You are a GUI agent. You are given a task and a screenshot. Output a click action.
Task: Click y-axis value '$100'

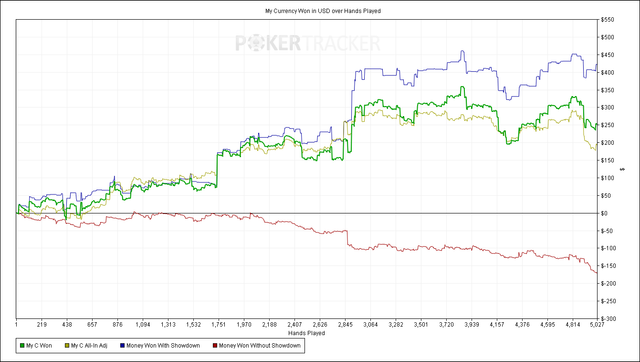click(x=607, y=178)
